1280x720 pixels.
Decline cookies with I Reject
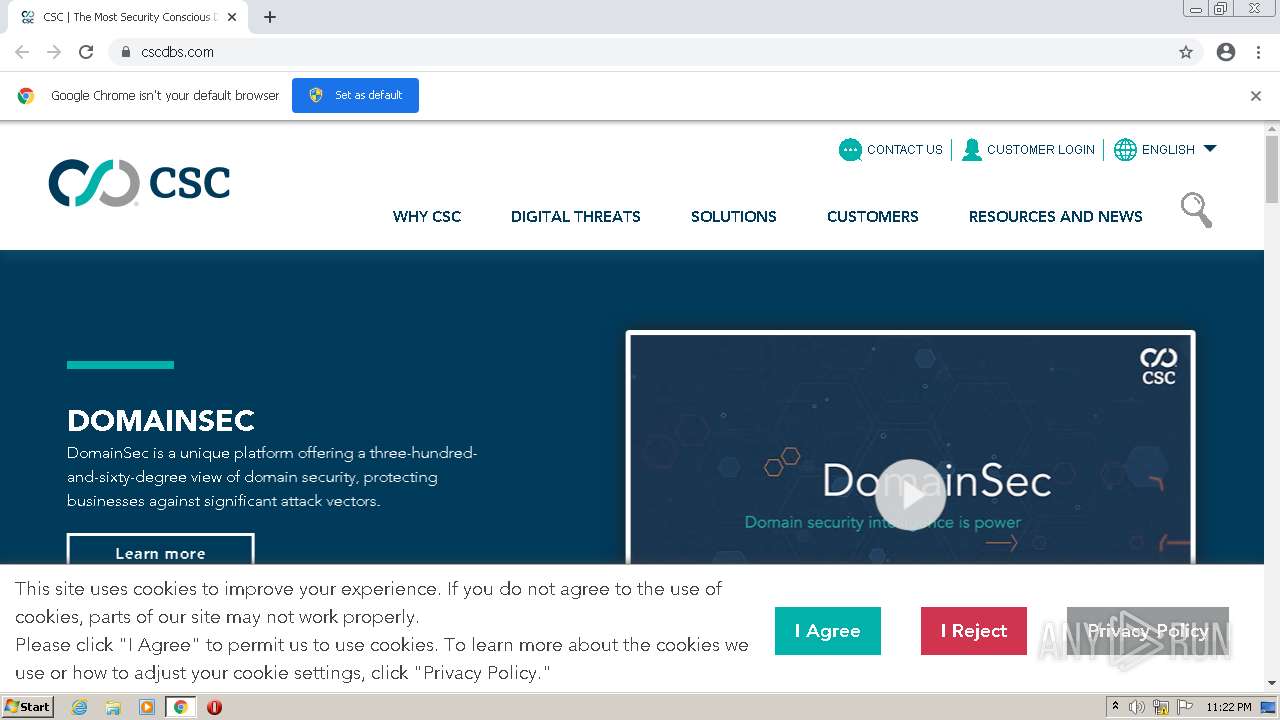974,631
